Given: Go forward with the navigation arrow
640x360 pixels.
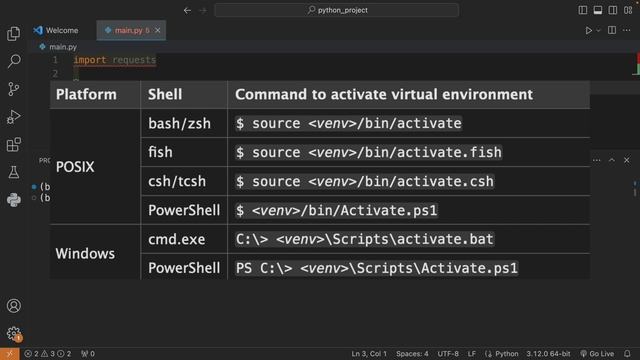Looking at the screenshot, I should pos(203,10).
